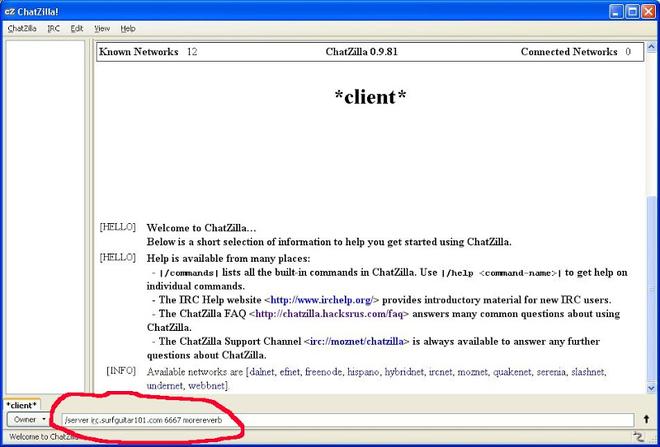Click the "Welcome to ChatZilla..." message line
Screen dimensions: 660x447
pyautogui.click(x=201, y=228)
